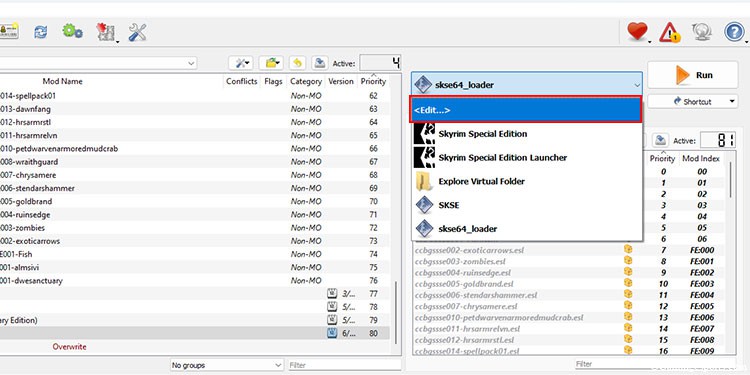Sort by the Conflicts column header

[x=242, y=81]
